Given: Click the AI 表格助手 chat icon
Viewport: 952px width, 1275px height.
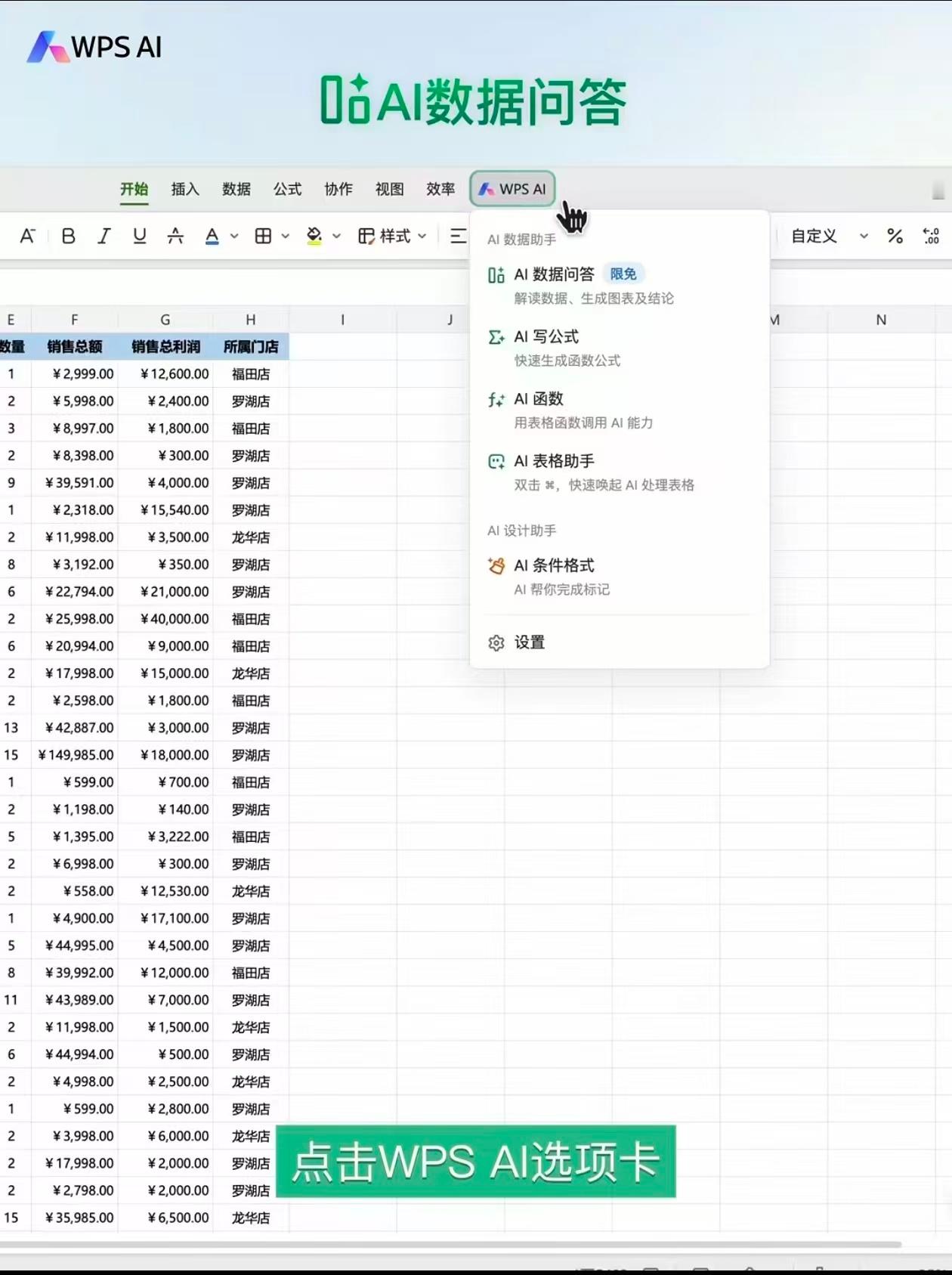Looking at the screenshot, I should click(496, 461).
